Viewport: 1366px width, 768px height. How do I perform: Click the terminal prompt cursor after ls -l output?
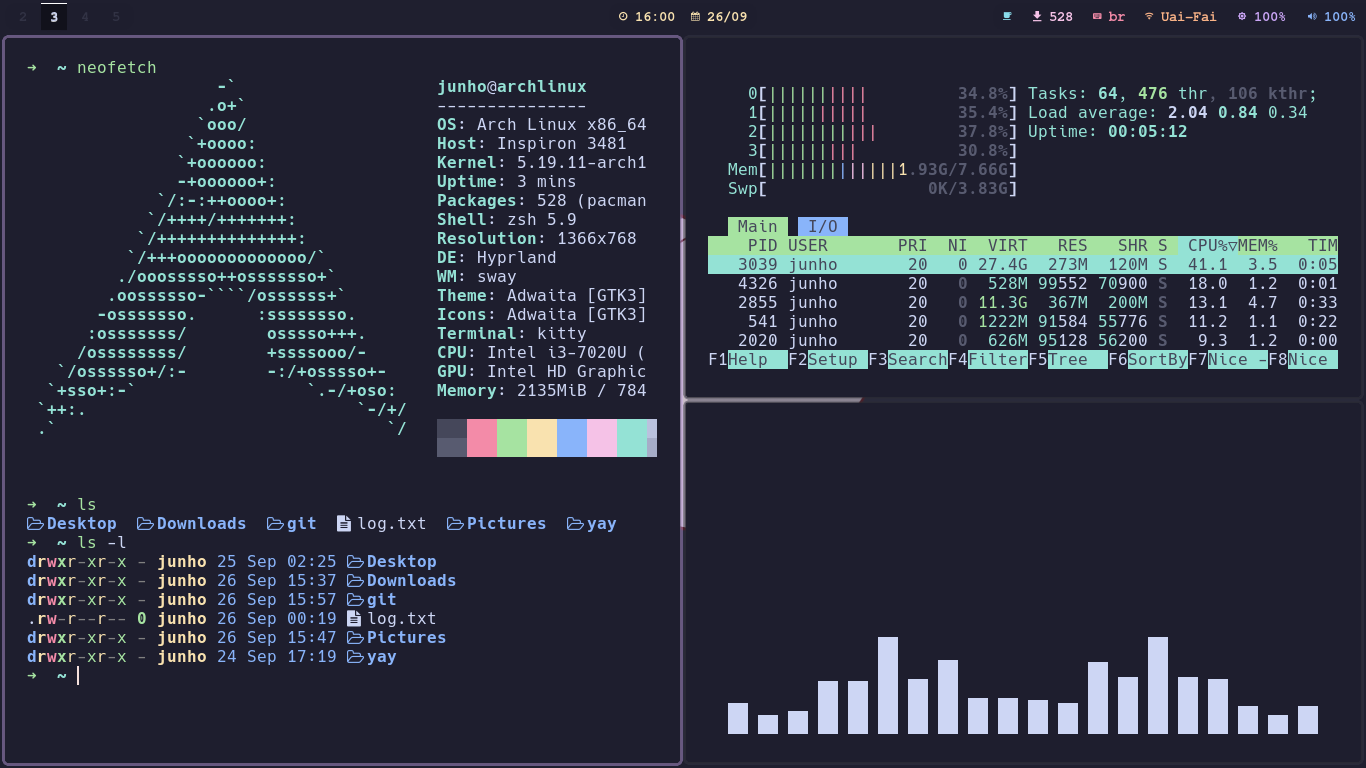coord(78,675)
